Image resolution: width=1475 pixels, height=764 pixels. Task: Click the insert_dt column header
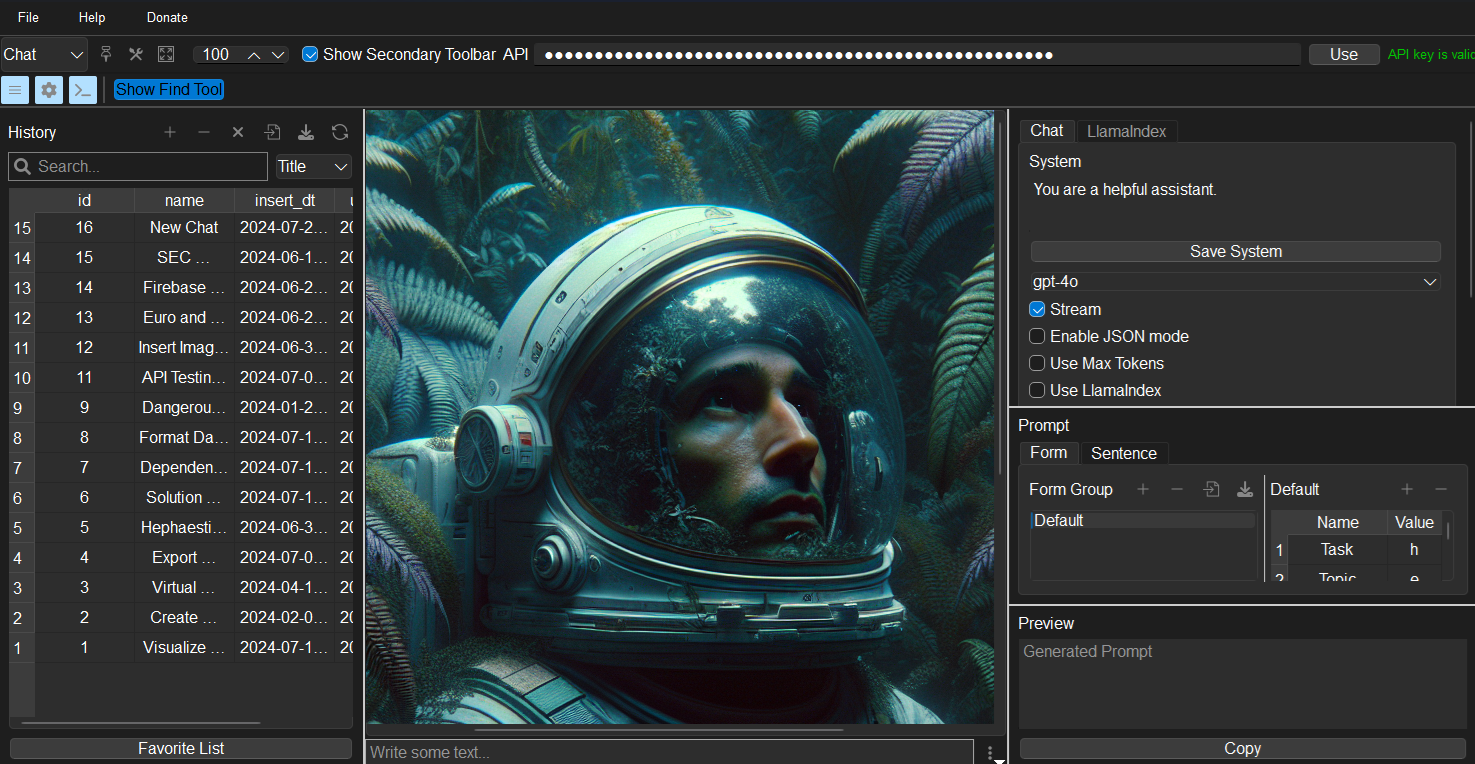284,200
